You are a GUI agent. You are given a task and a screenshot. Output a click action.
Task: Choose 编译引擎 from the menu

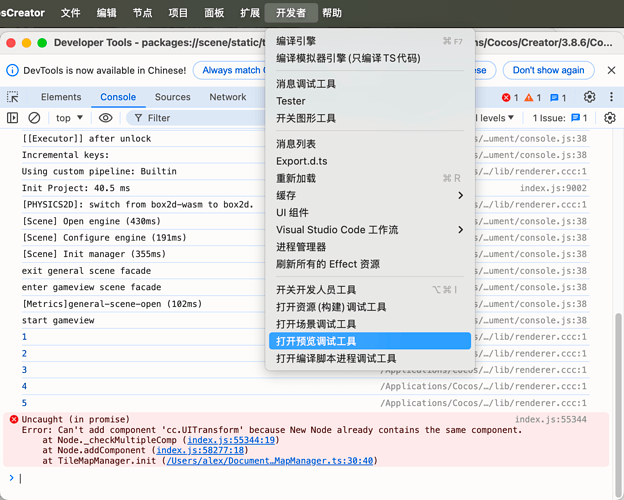coord(370,41)
